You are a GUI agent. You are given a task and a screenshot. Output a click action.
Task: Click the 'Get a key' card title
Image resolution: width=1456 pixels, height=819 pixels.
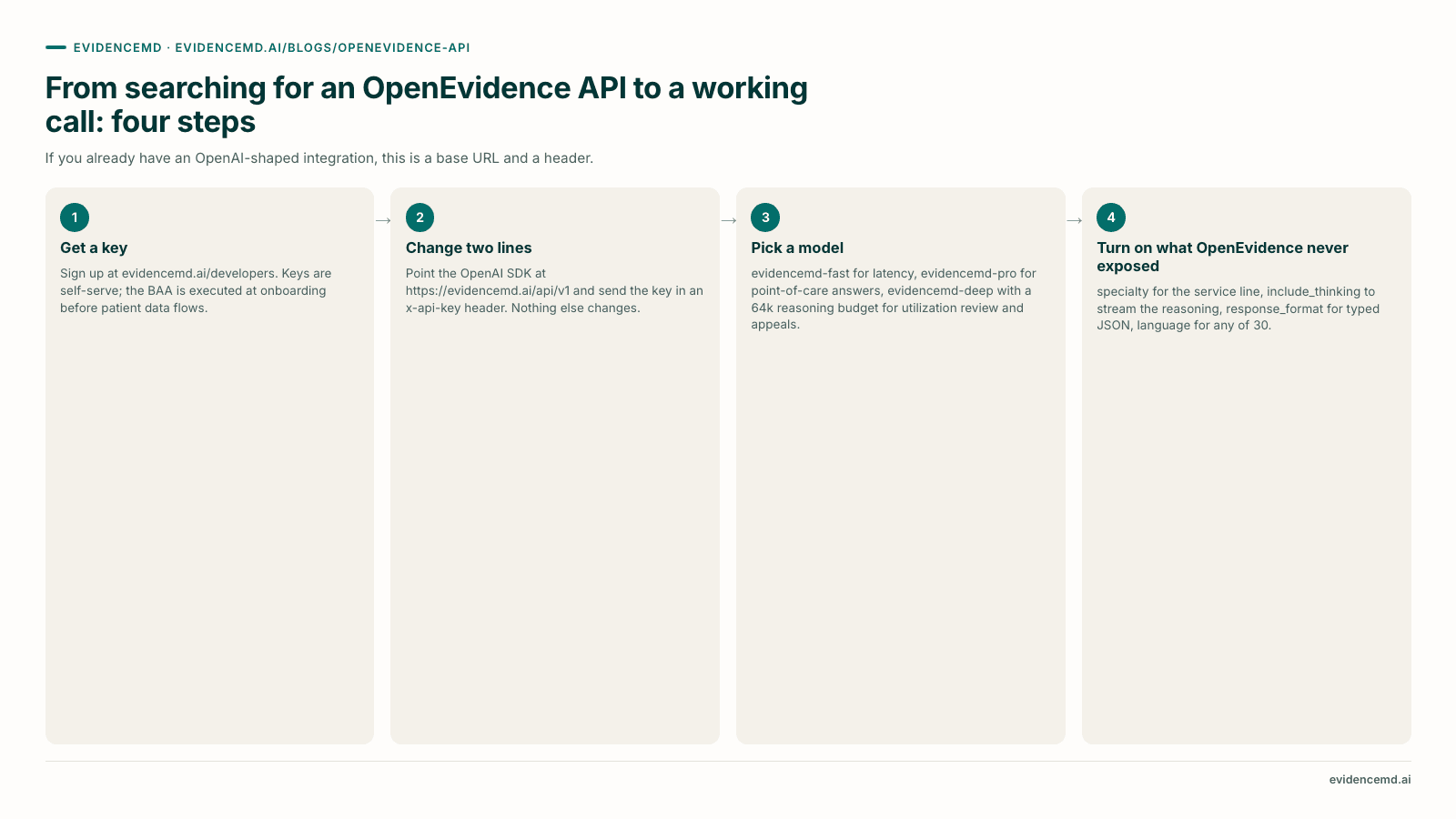(94, 248)
